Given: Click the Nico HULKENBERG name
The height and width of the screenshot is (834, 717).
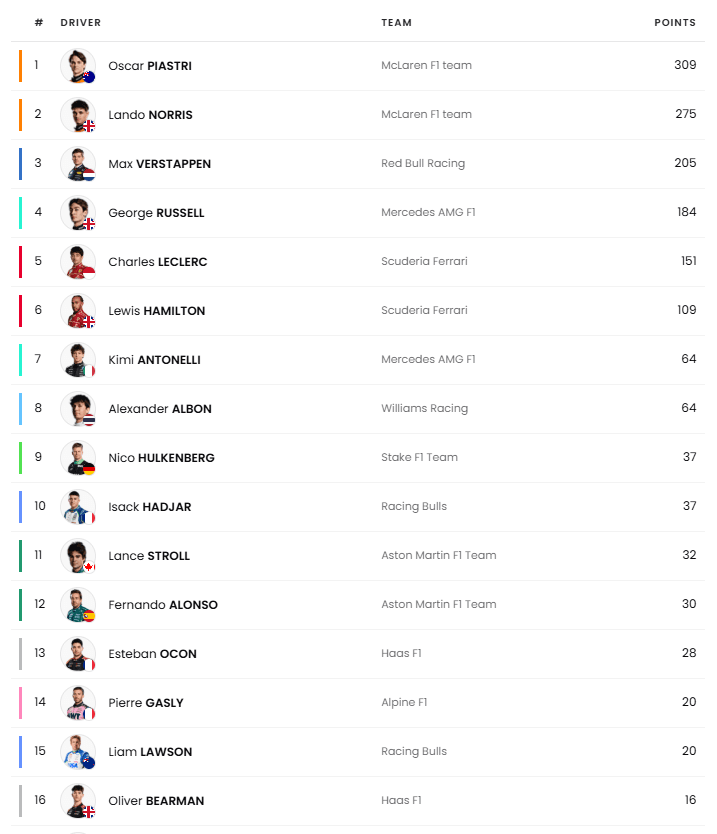Looking at the screenshot, I should [x=161, y=458].
